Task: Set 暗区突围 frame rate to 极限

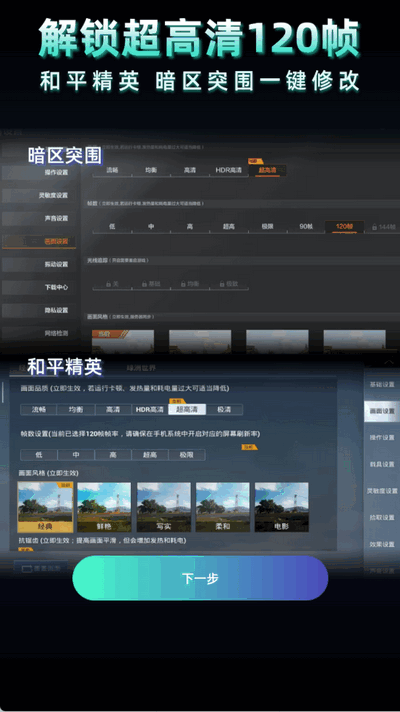Action: click(267, 226)
